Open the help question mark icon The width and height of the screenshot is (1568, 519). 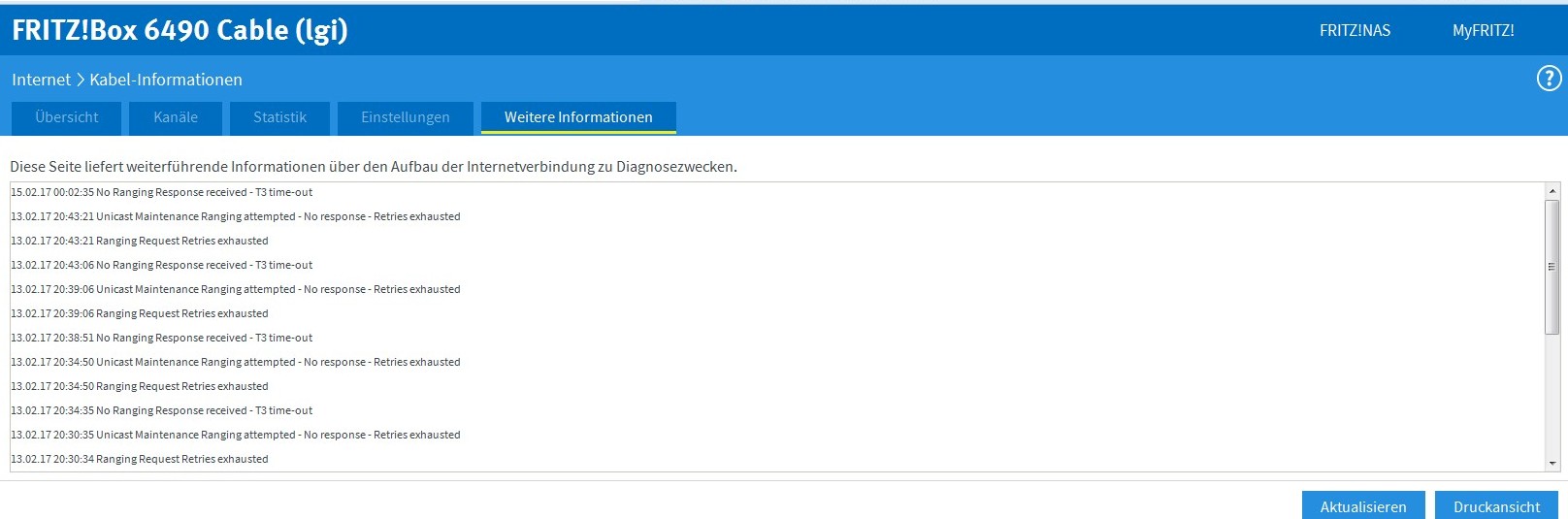[x=1549, y=79]
